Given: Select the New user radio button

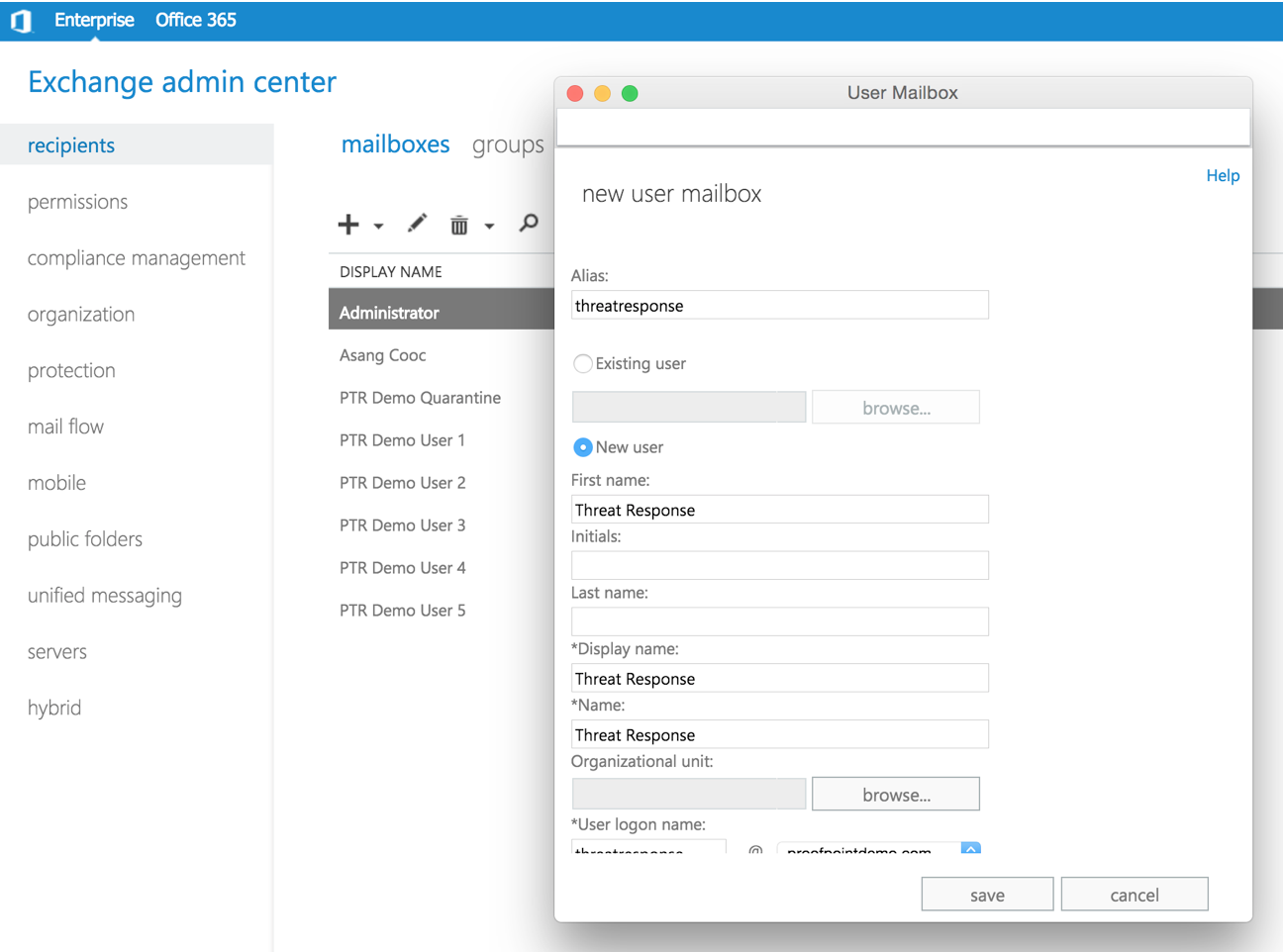Looking at the screenshot, I should point(583,447).
